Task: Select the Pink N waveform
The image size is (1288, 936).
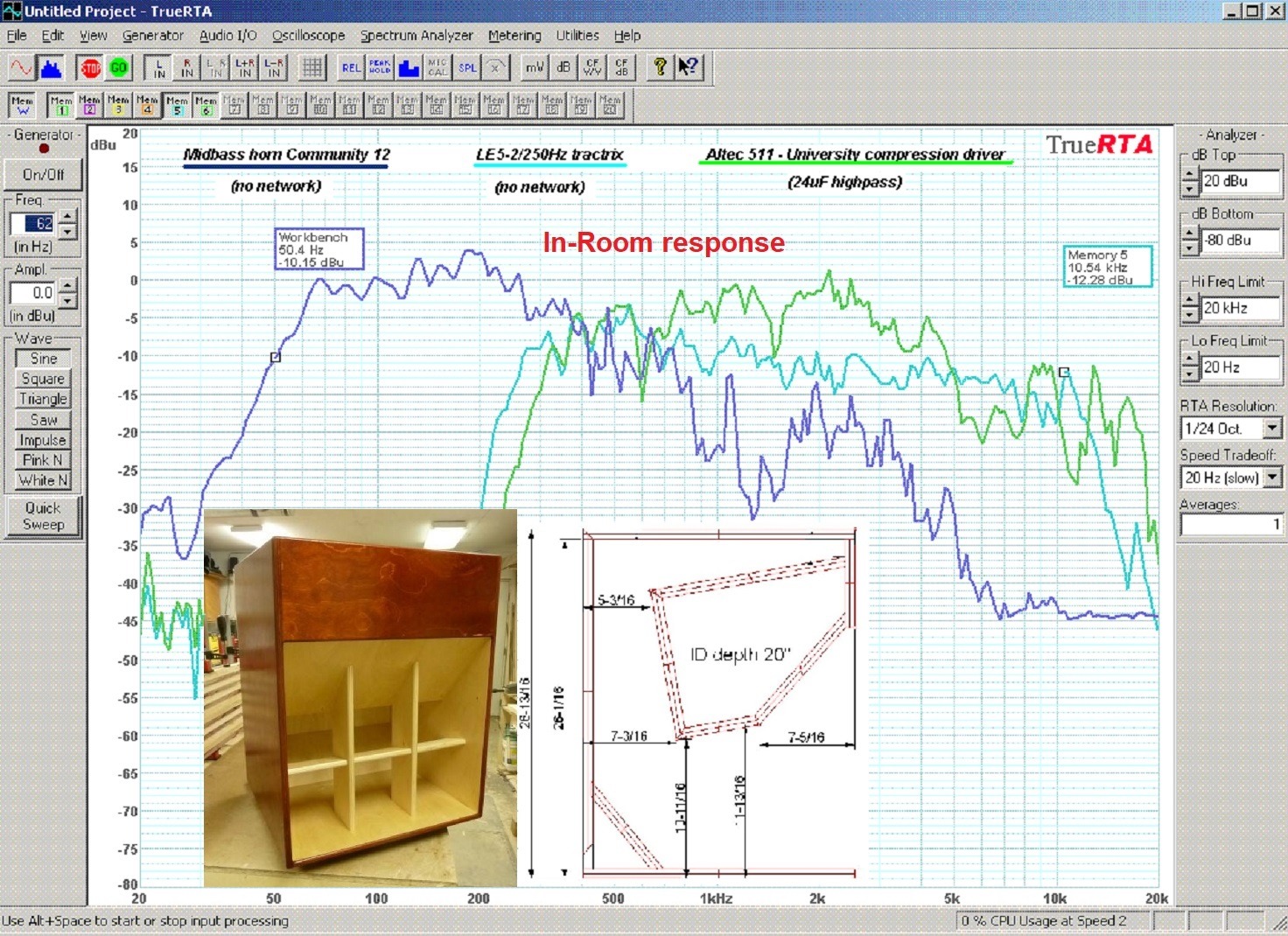Action: (43, 460)
